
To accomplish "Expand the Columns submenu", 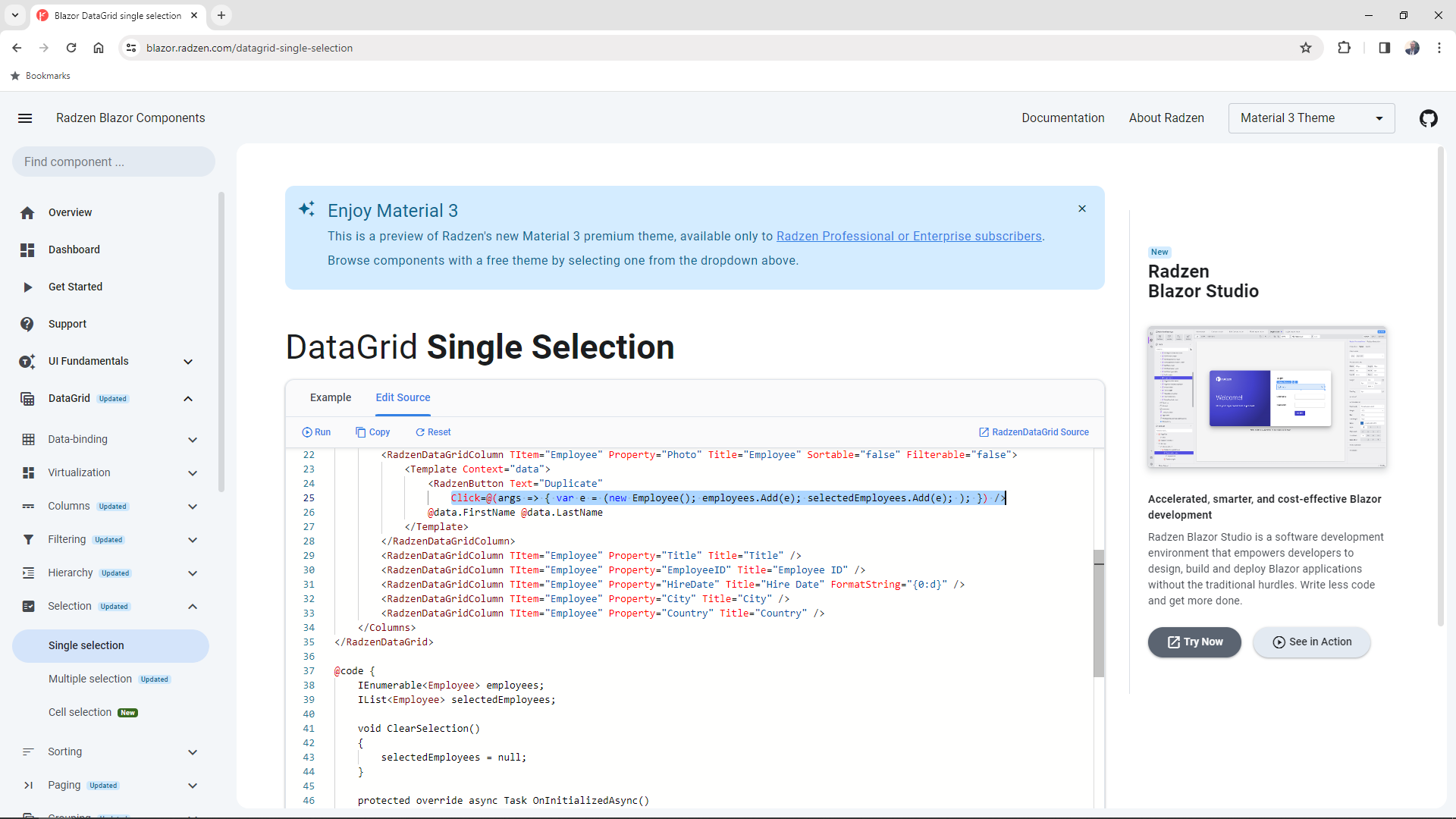I will (193, 507).
